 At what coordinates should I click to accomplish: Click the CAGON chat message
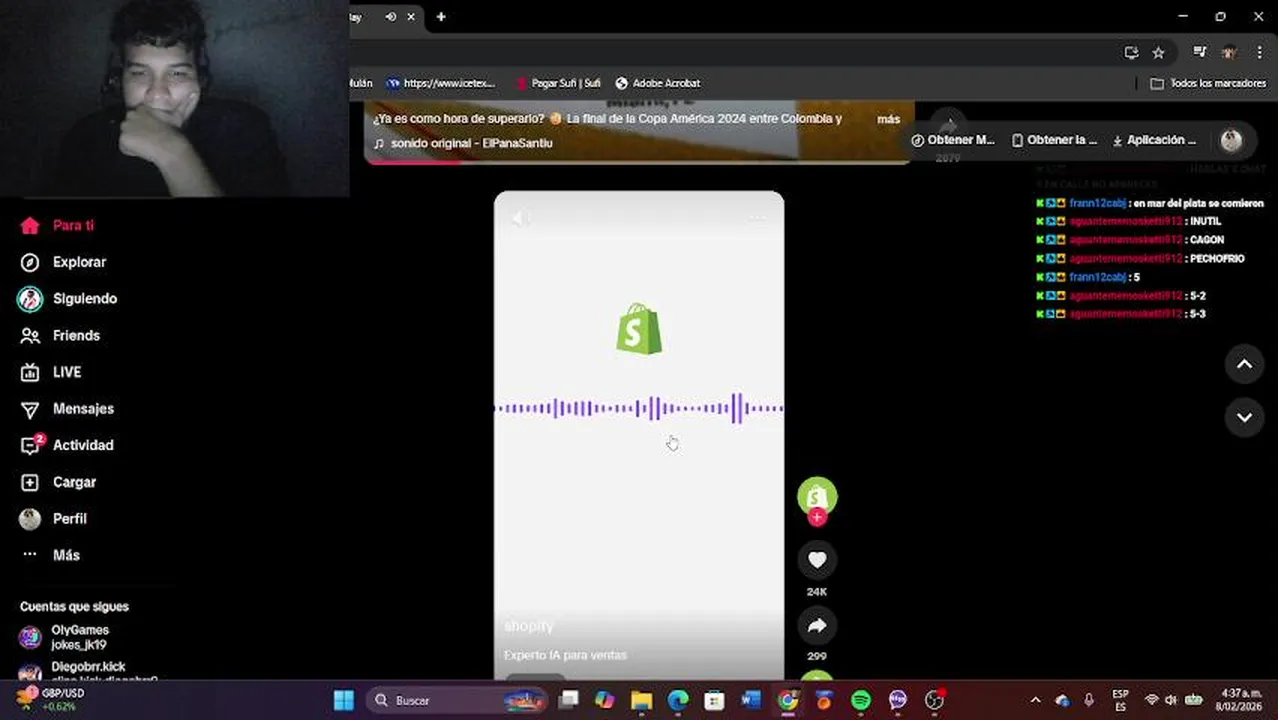tap(1129, 240)
